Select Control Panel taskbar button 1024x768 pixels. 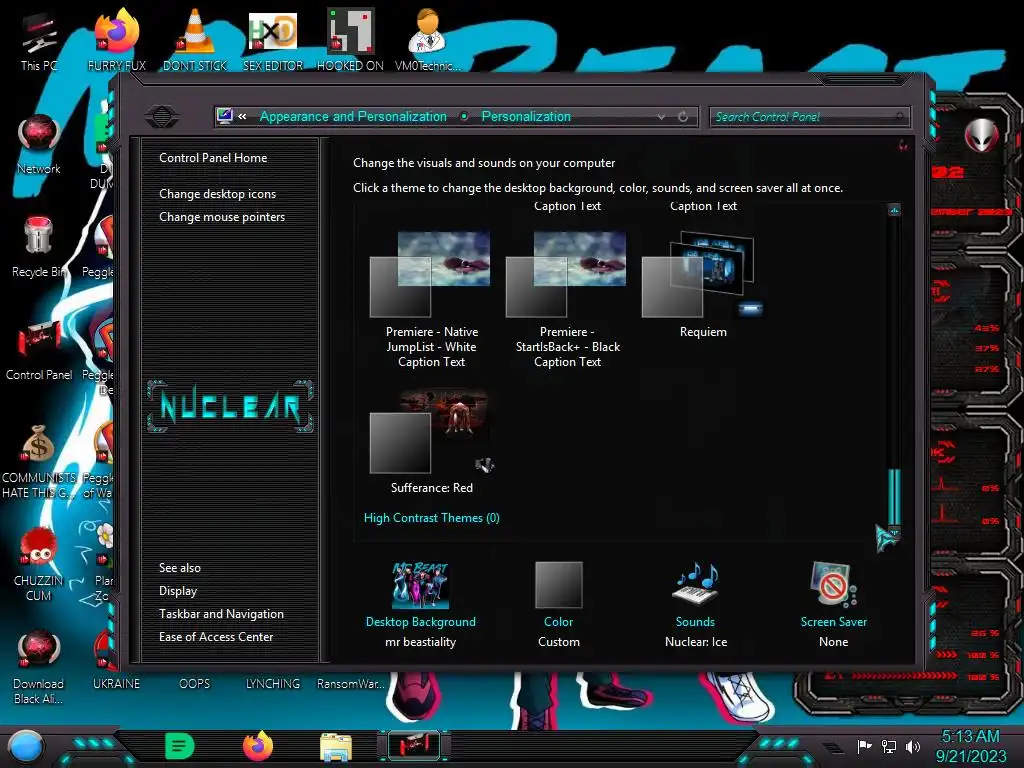pyautogui.click(x=414, y=746)
